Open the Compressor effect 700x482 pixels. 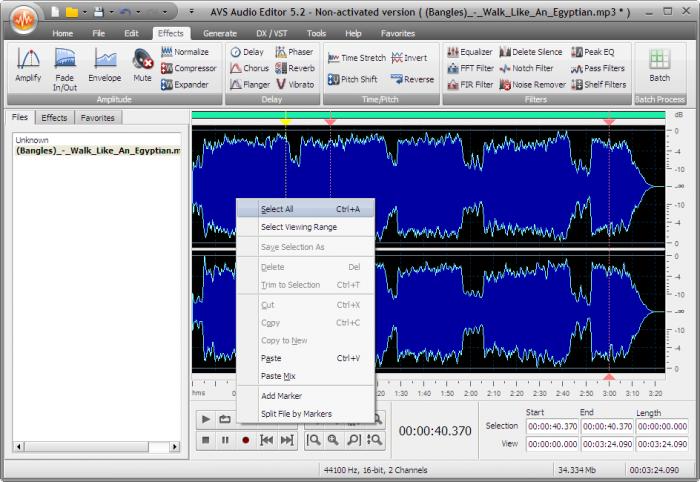coord(188,68)
